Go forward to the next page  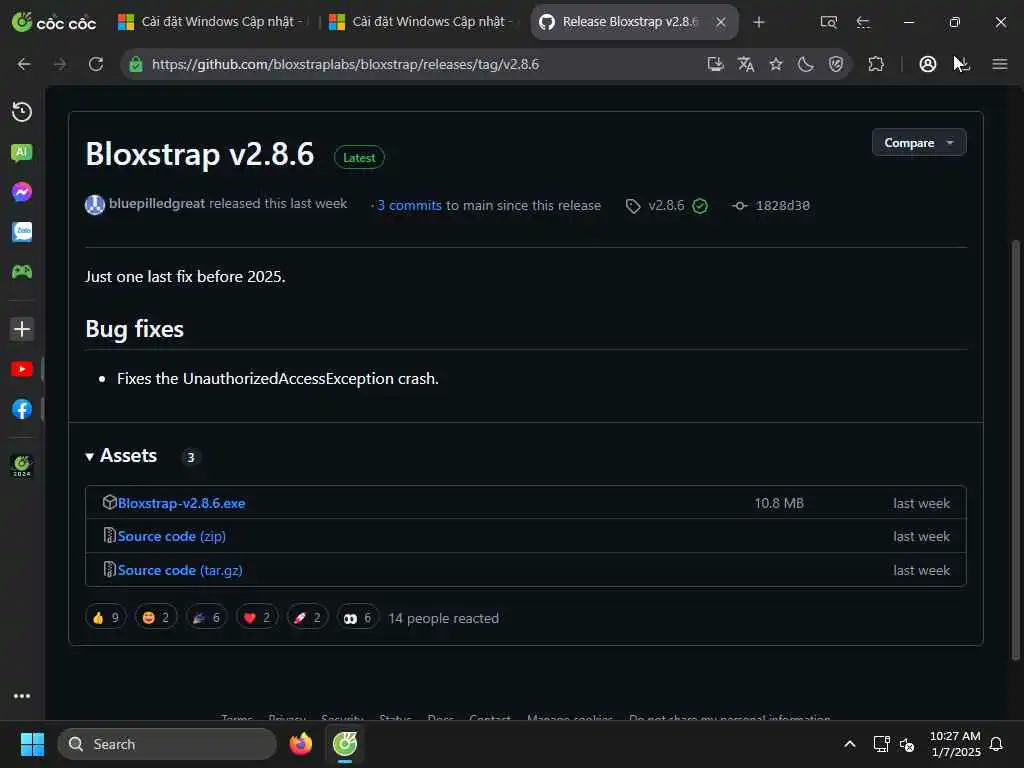[x=59, y=64]
